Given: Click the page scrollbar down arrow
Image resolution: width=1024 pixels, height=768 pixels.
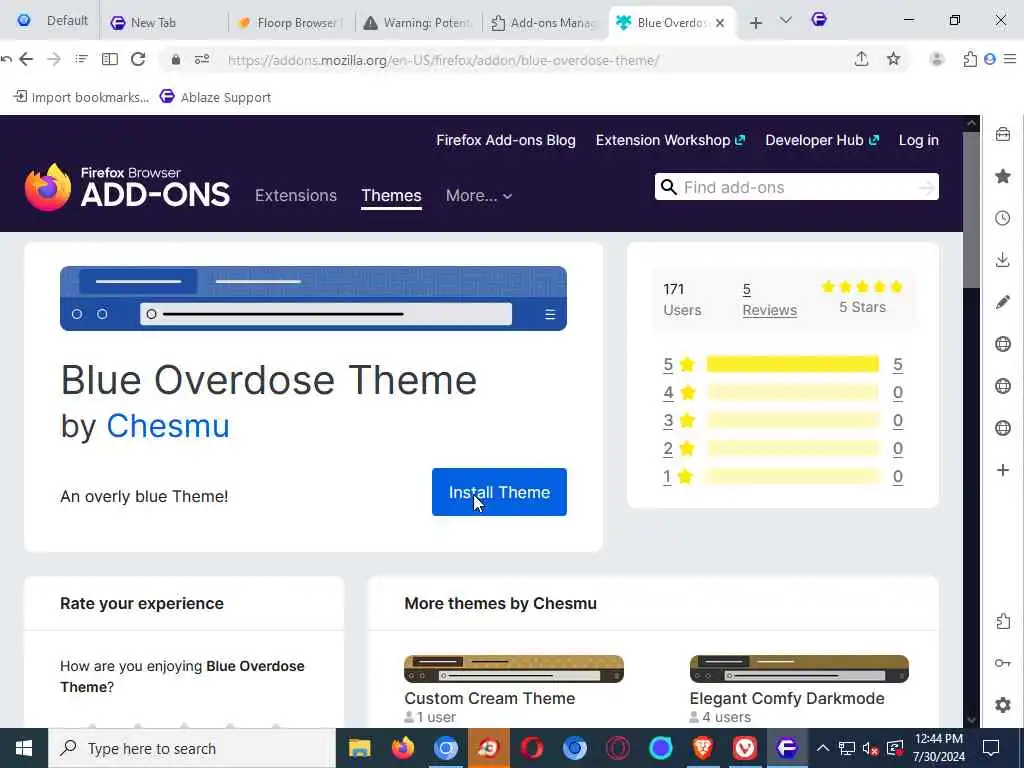Looking at the screenshot, I should click(x=971, y=720).
